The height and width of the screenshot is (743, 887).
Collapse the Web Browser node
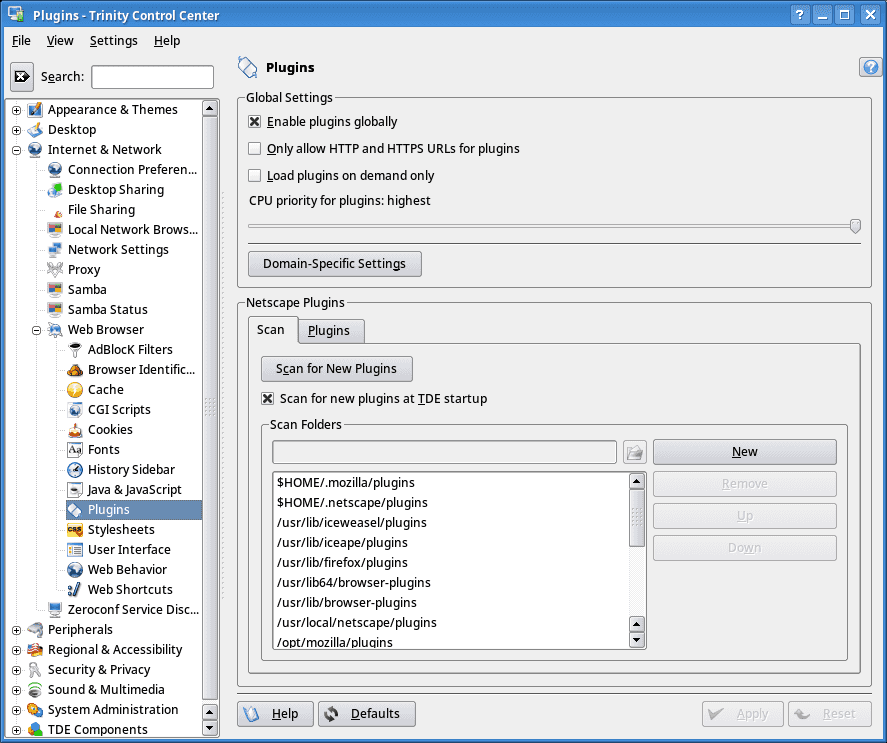(x=36, y=330)
